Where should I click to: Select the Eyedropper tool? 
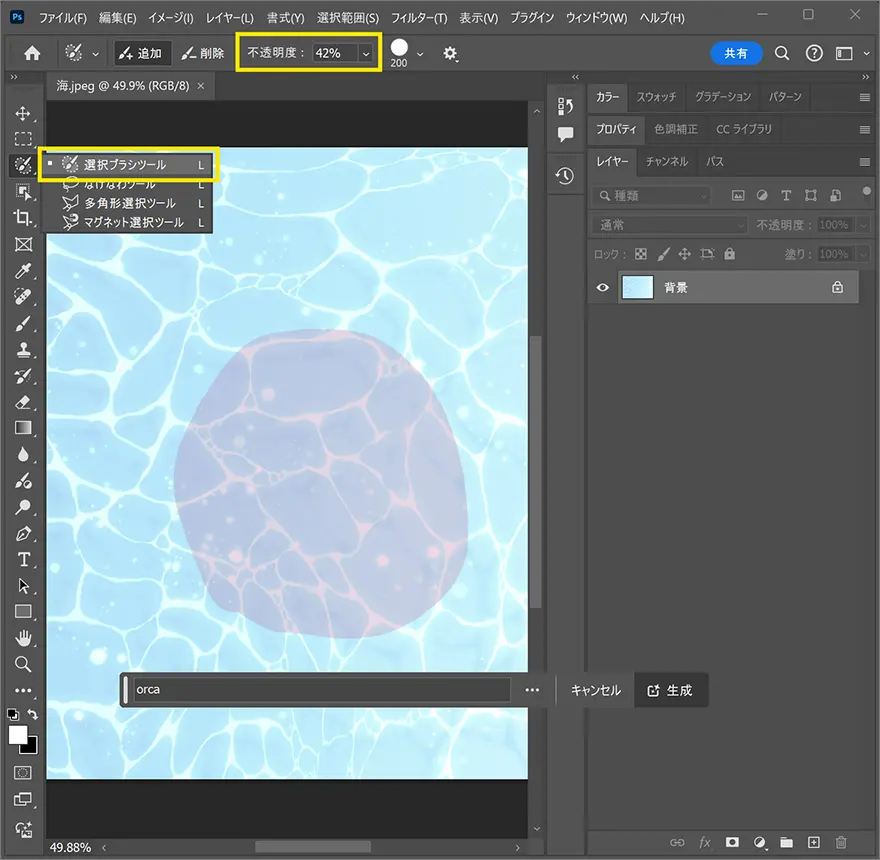coord(22,271)
